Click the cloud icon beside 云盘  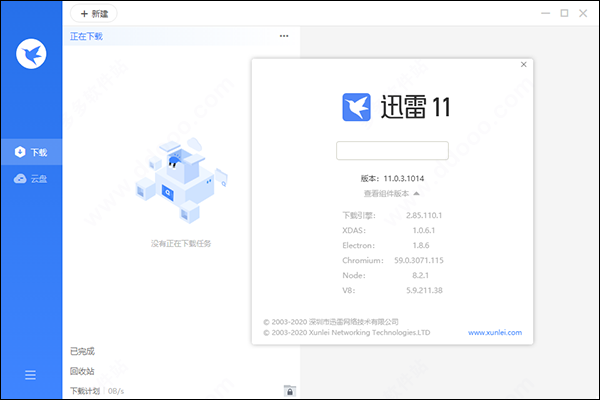coord(20,179)
